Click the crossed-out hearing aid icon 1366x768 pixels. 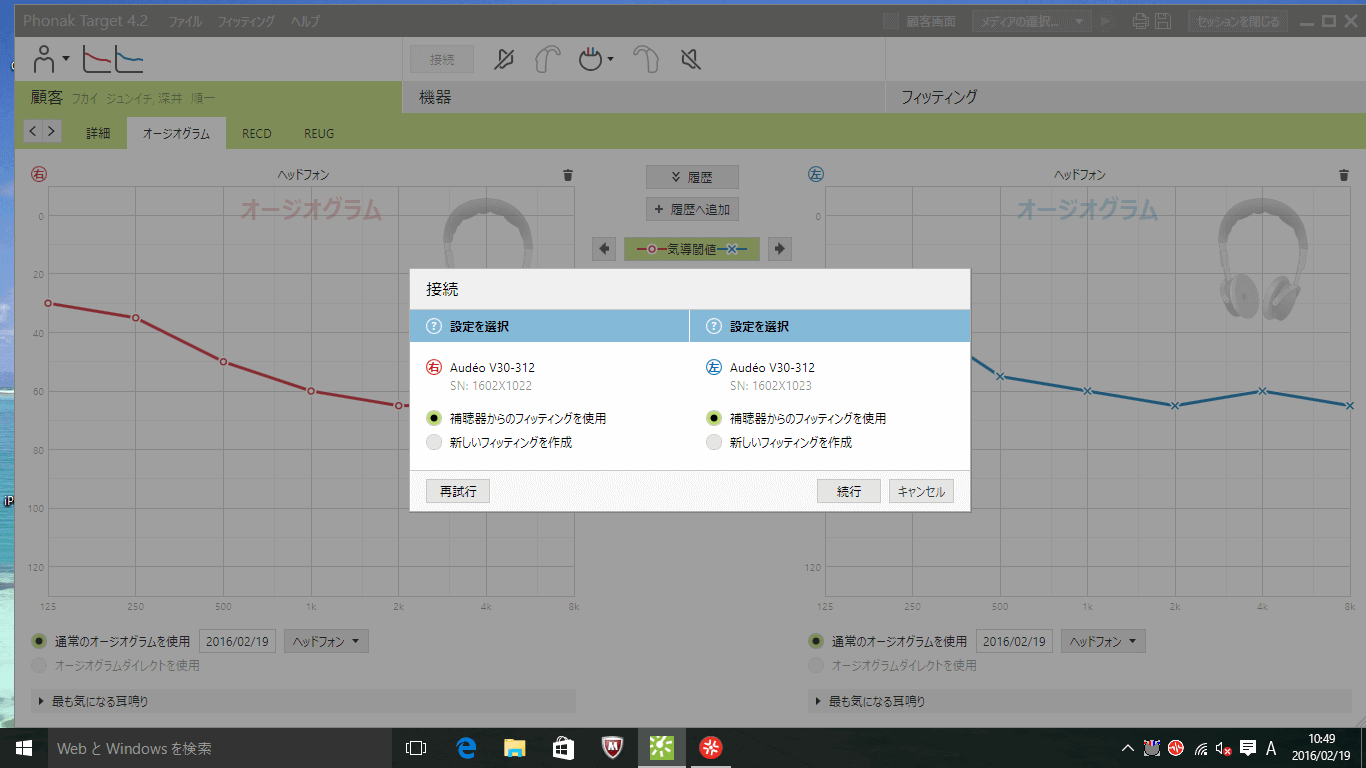(x=505, y=60)
